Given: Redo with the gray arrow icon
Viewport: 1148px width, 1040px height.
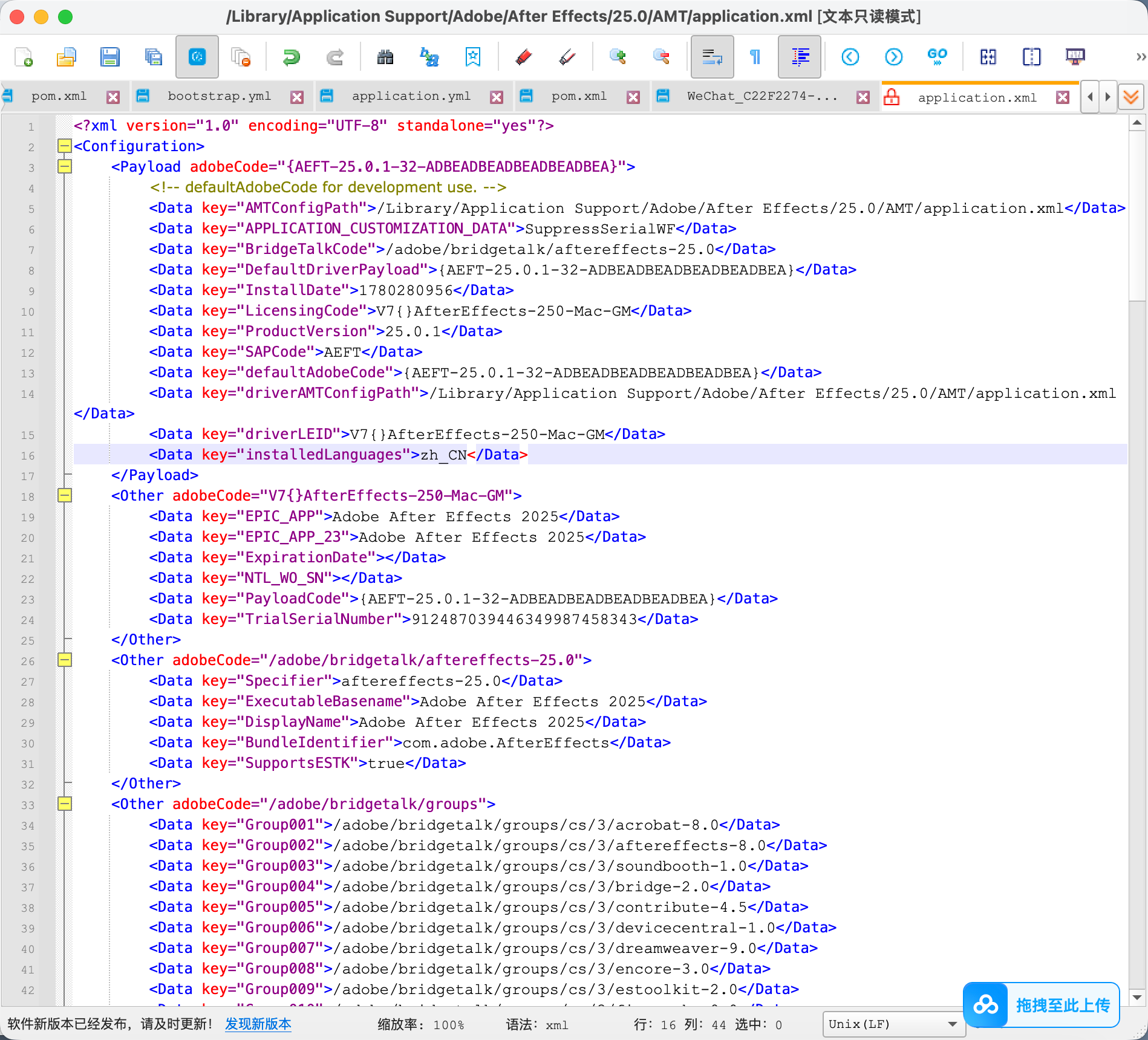Looking at the screenshot, I should (334, 57).
